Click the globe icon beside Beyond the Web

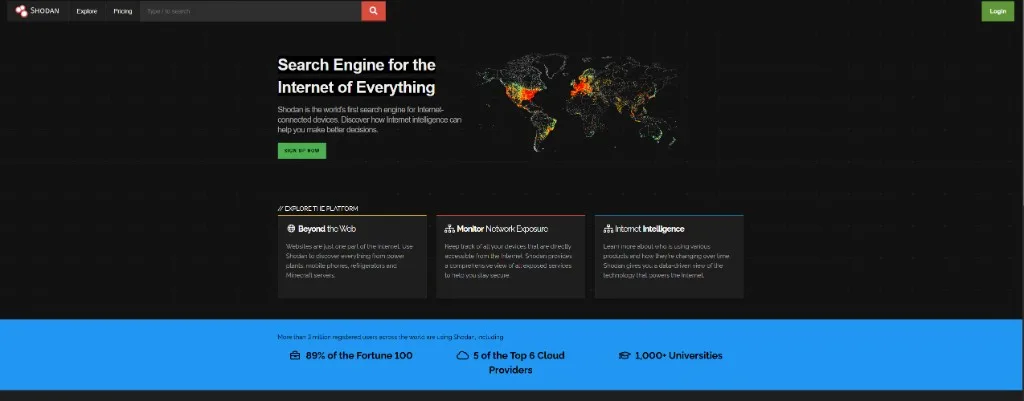point(291,229)
